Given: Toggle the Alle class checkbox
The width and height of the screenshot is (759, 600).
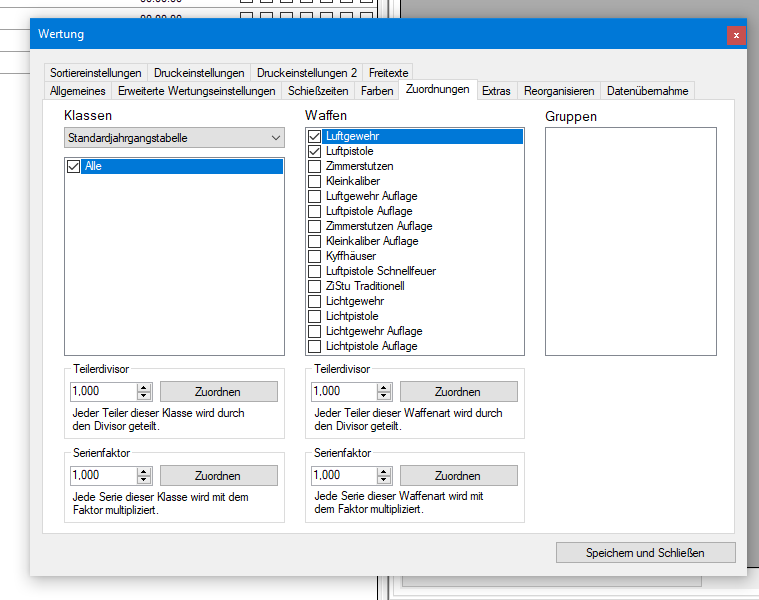Looking at the screenshot, I should pyautogui.click(x=73, y=167).
